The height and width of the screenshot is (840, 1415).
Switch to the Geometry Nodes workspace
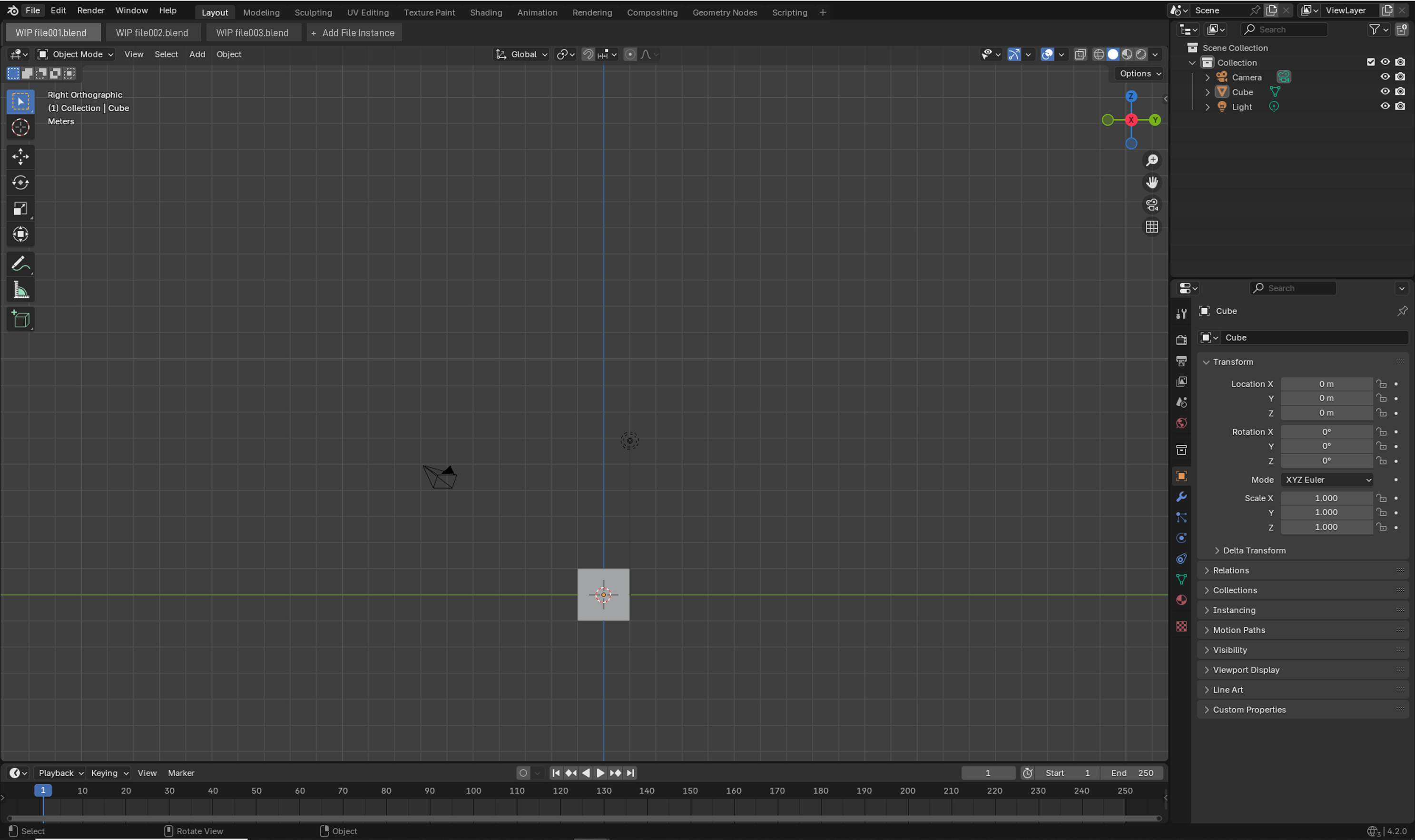tap(725, 12)
